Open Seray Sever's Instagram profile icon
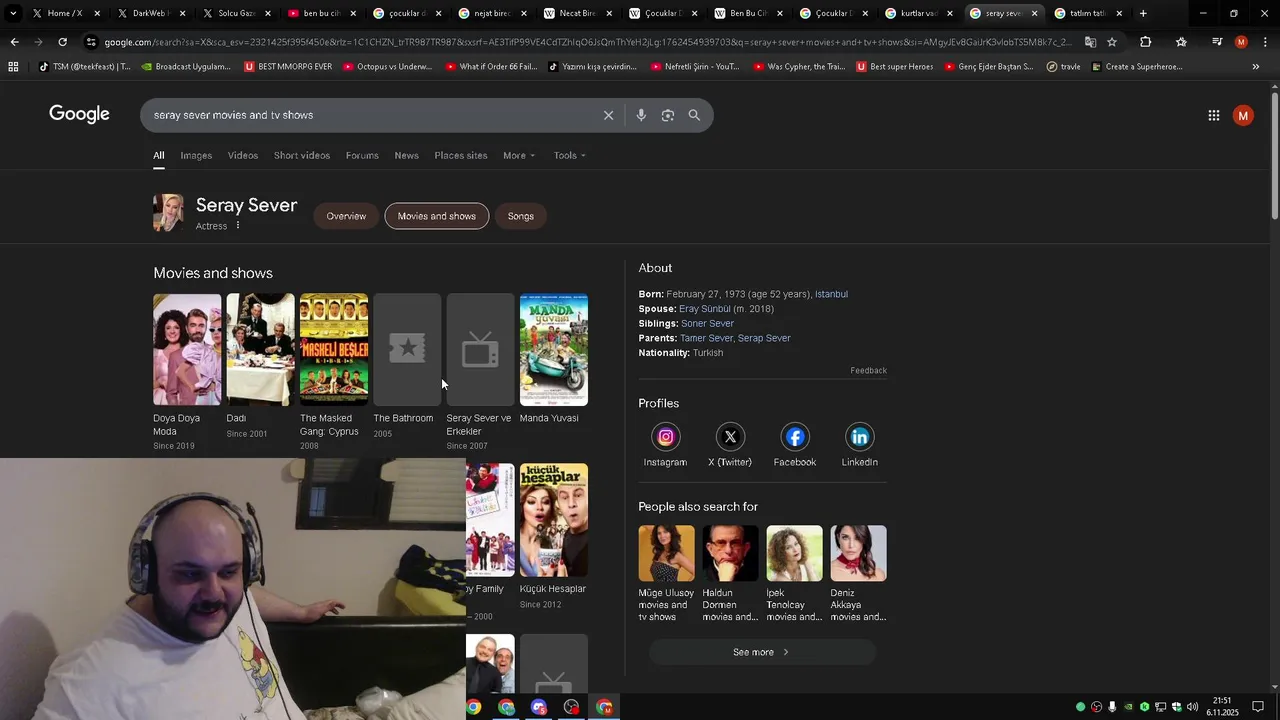The width and height of the screenshot is (1280, 720). [x=665, y=437]
